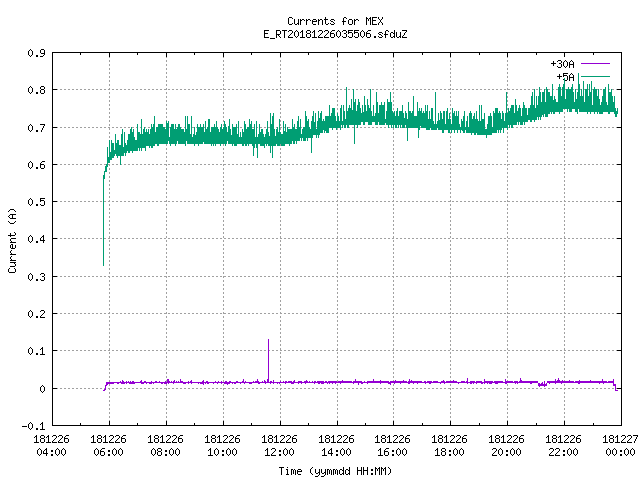Click the x-axis tick label '16:00'
This screenshot has width=640, height=480.
click(392, 452)
